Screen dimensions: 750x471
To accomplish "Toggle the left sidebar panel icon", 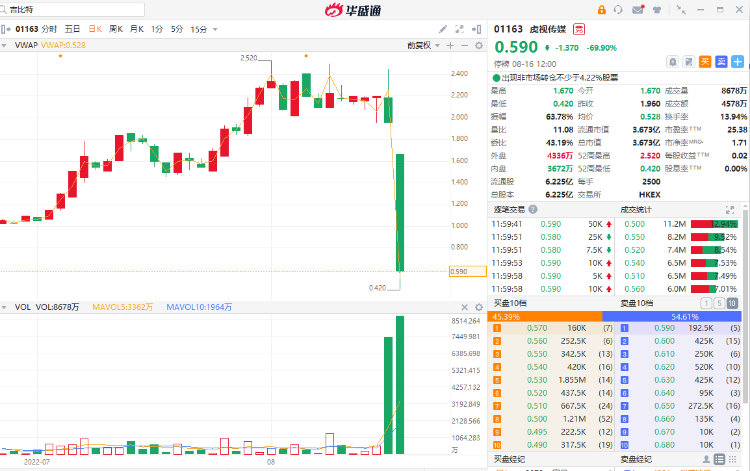I will 6,29.
